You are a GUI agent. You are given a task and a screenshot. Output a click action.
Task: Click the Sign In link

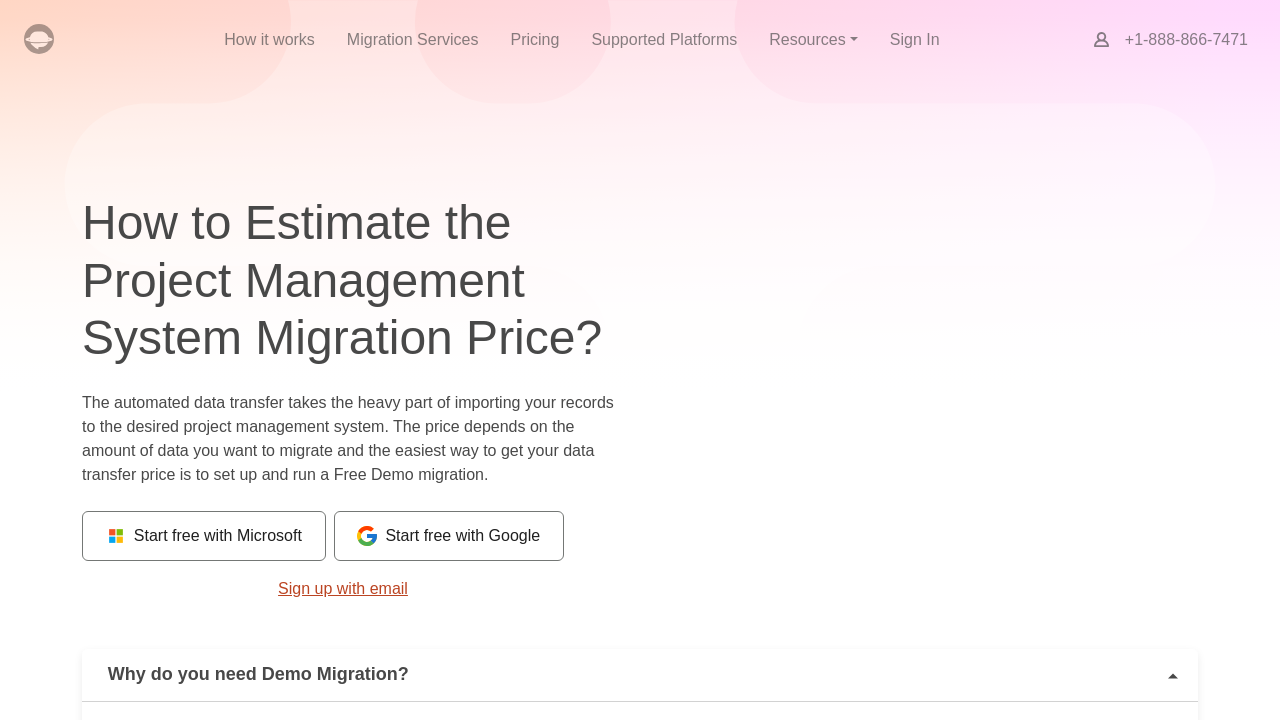click(x=914, y=40)
